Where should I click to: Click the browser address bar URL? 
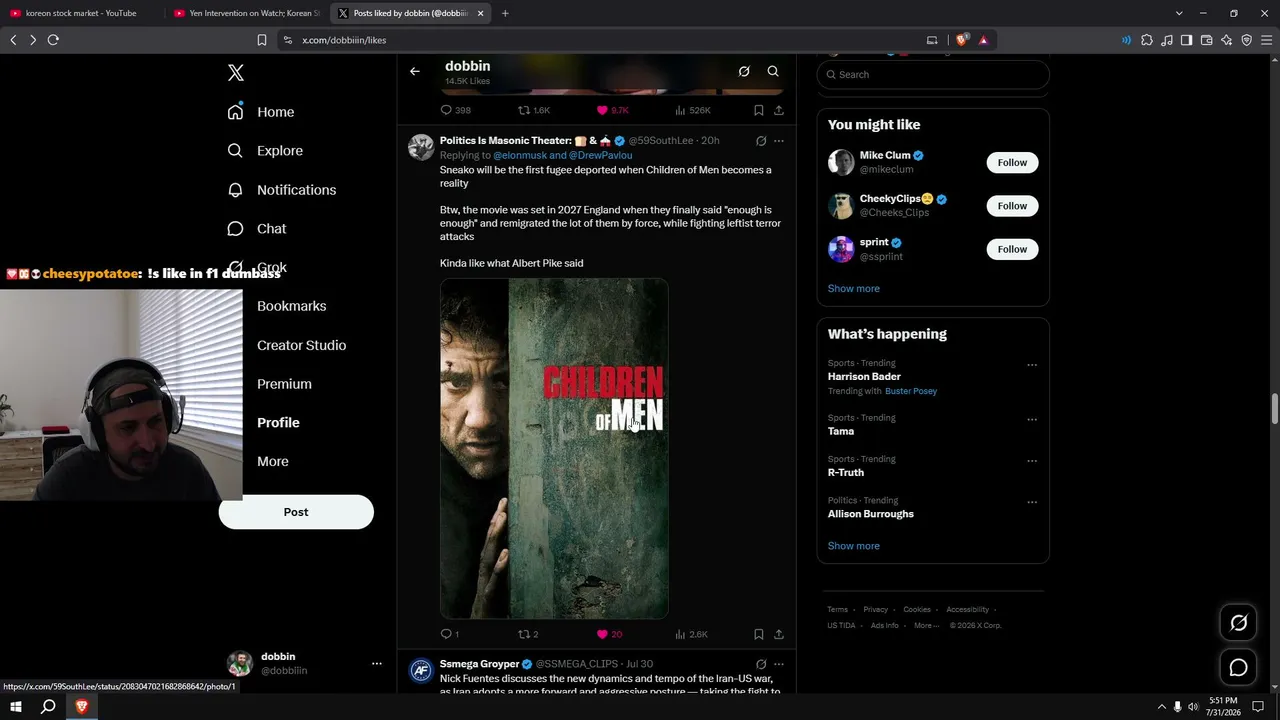pyautogui.click(x=344, y=40)
